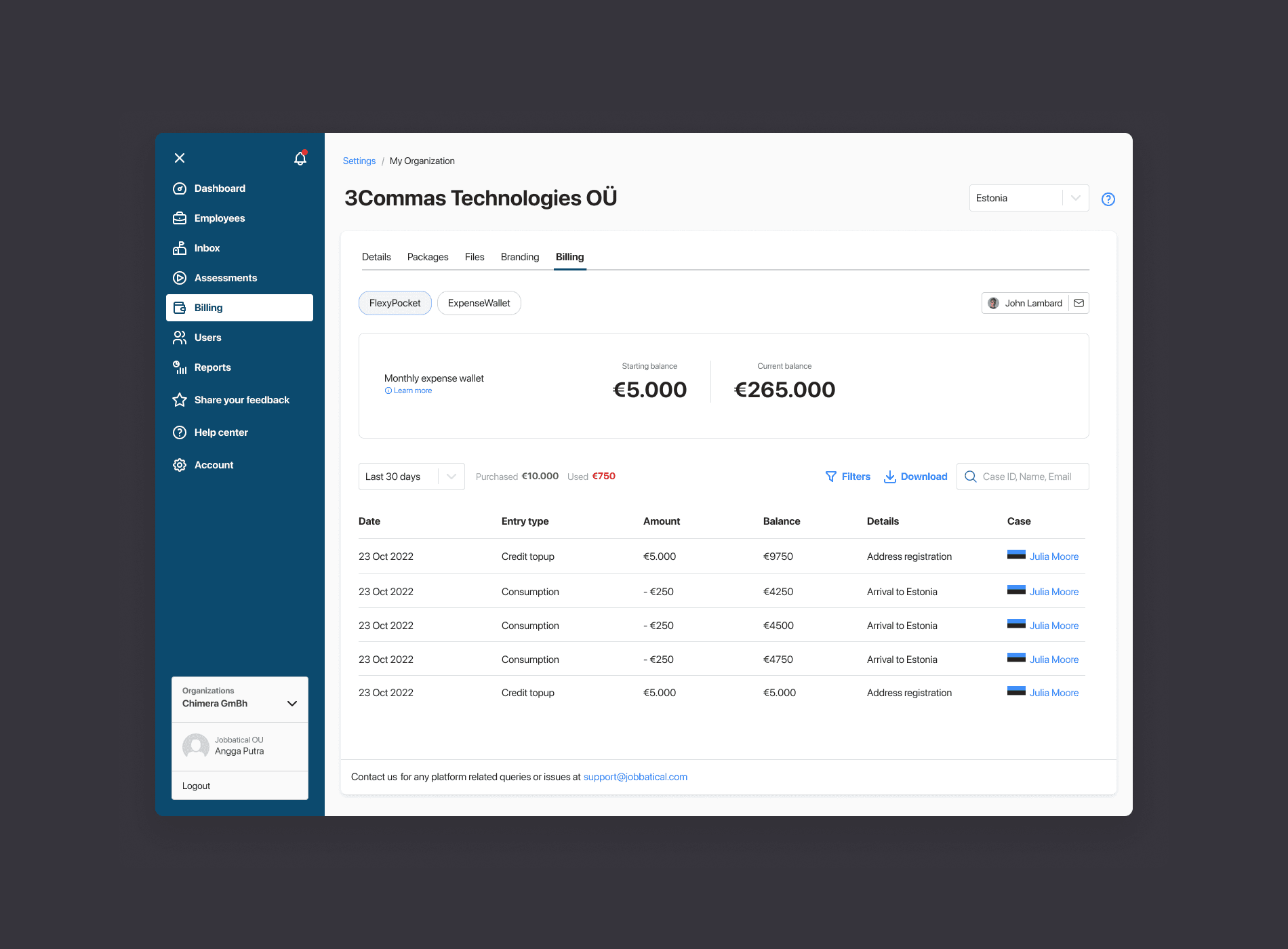Click the search magnifier icon
This screenshot has height=949, width=1288.
(971, 477)
